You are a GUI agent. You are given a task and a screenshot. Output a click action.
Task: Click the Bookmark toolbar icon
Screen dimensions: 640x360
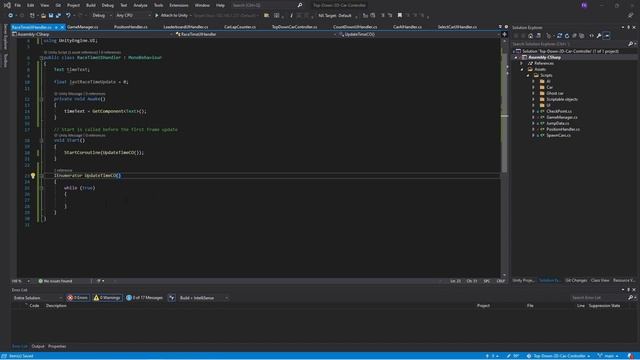[x=400, y=16]
